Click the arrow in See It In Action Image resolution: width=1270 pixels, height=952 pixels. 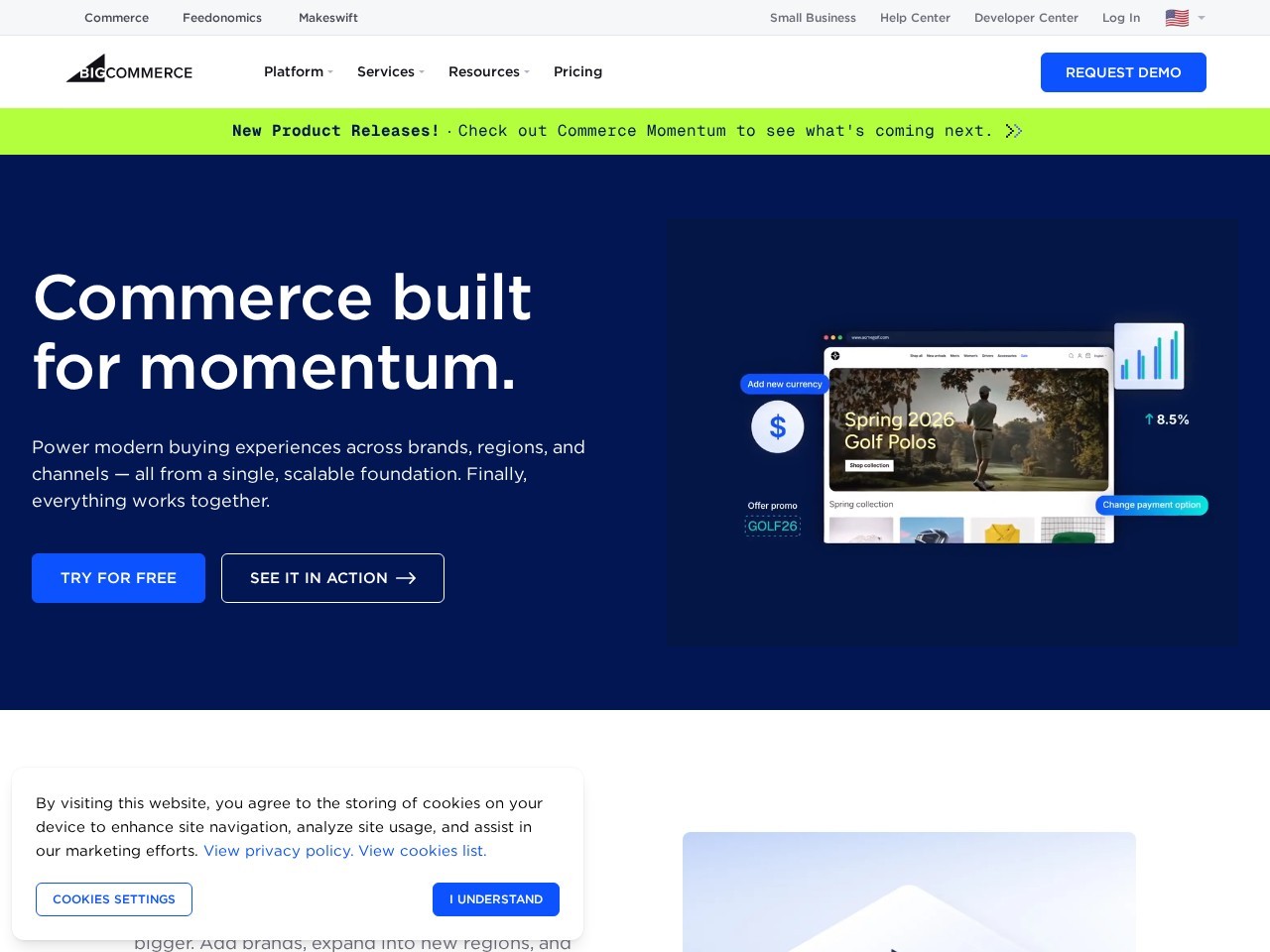(406, 578)
